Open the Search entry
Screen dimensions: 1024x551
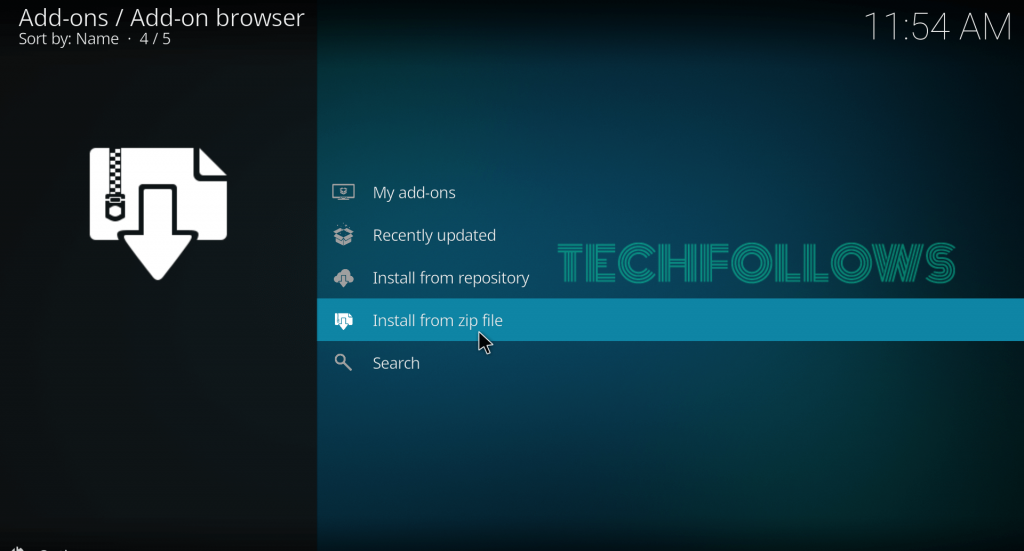pos(670,362)
